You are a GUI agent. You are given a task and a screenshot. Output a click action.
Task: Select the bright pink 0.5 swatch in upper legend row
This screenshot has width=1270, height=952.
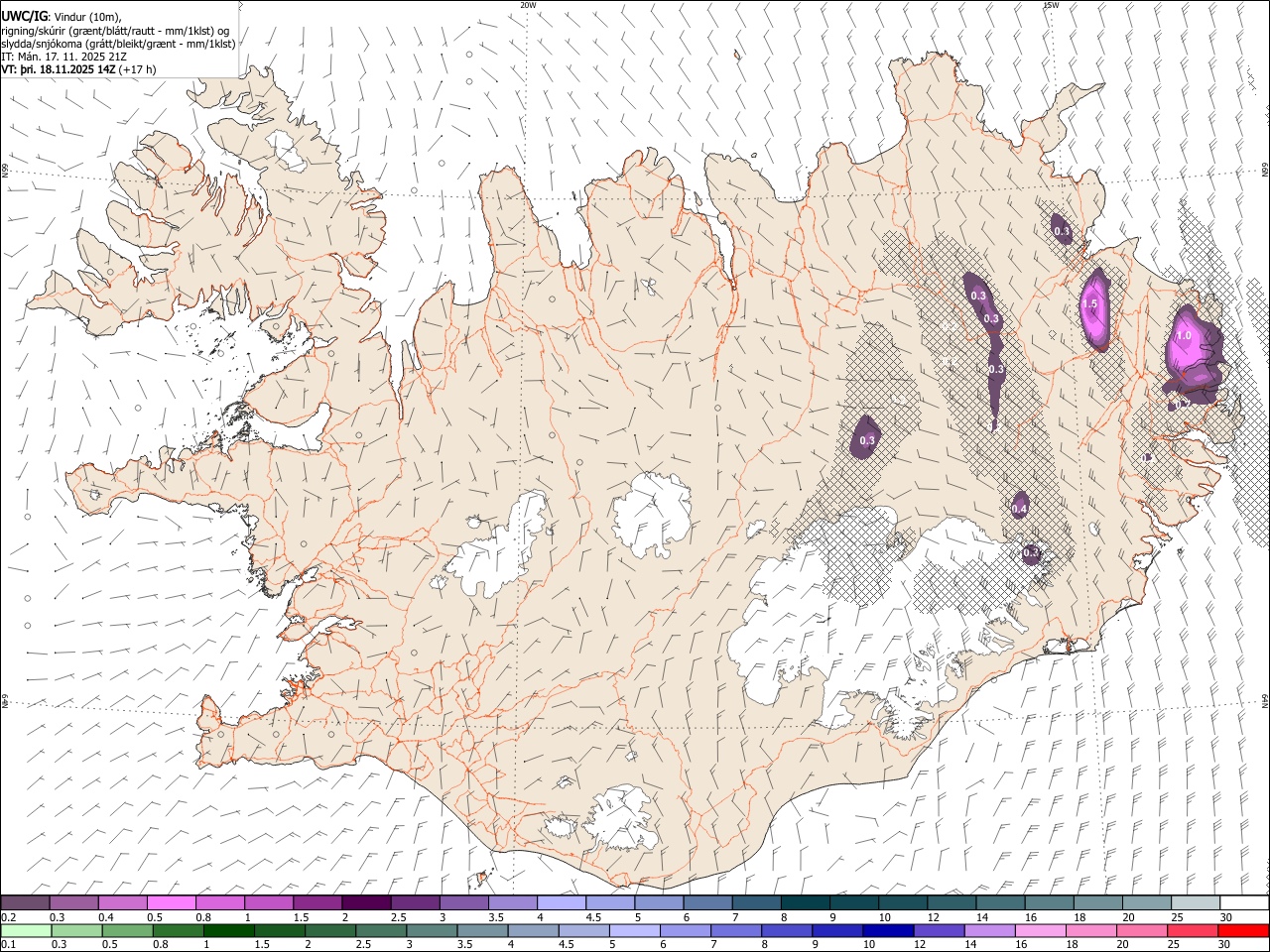(172, 902)
